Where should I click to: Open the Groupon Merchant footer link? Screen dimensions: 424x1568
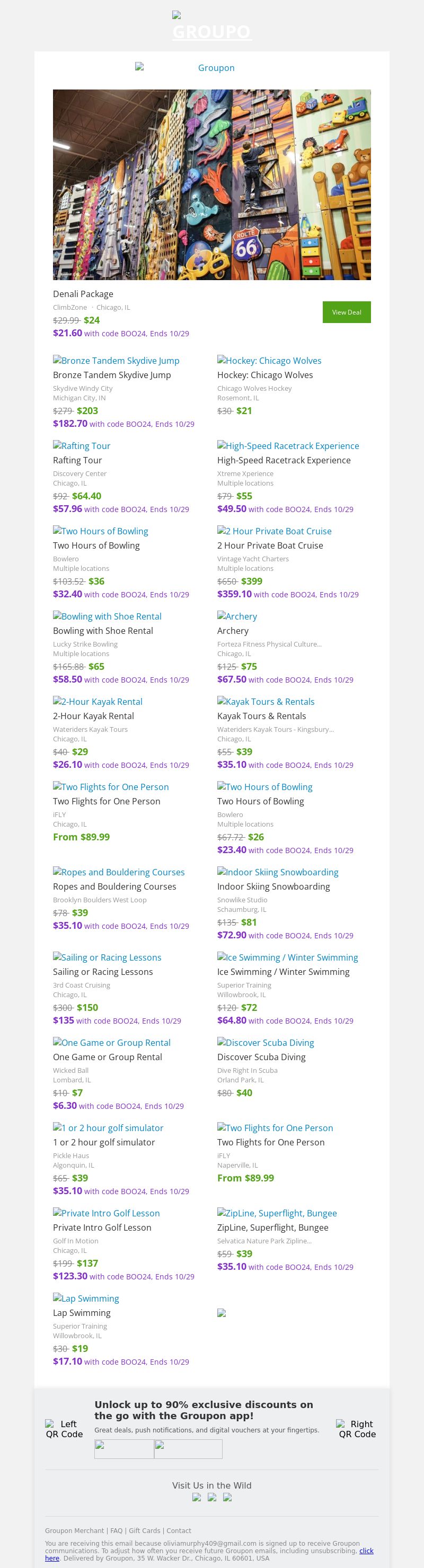pyautogui.click(x=74, y=1530)
